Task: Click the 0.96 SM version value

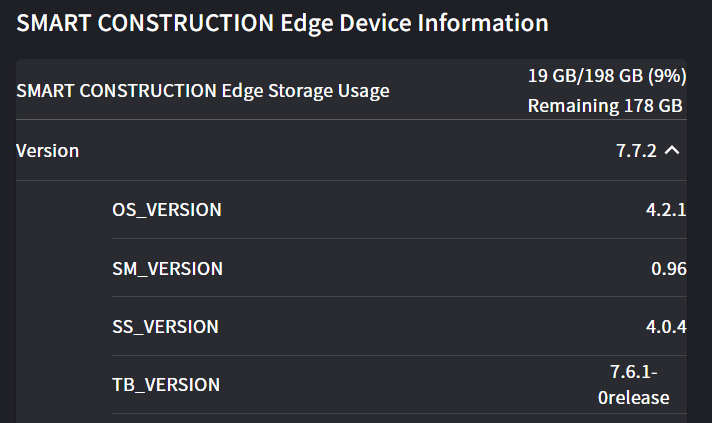Action: coord(668,268)
